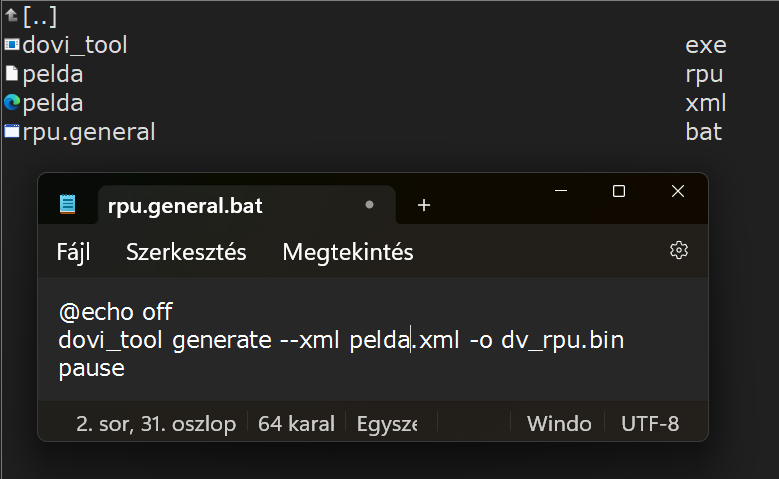Click the Notepad app icon in title bar

coord(68,205)
